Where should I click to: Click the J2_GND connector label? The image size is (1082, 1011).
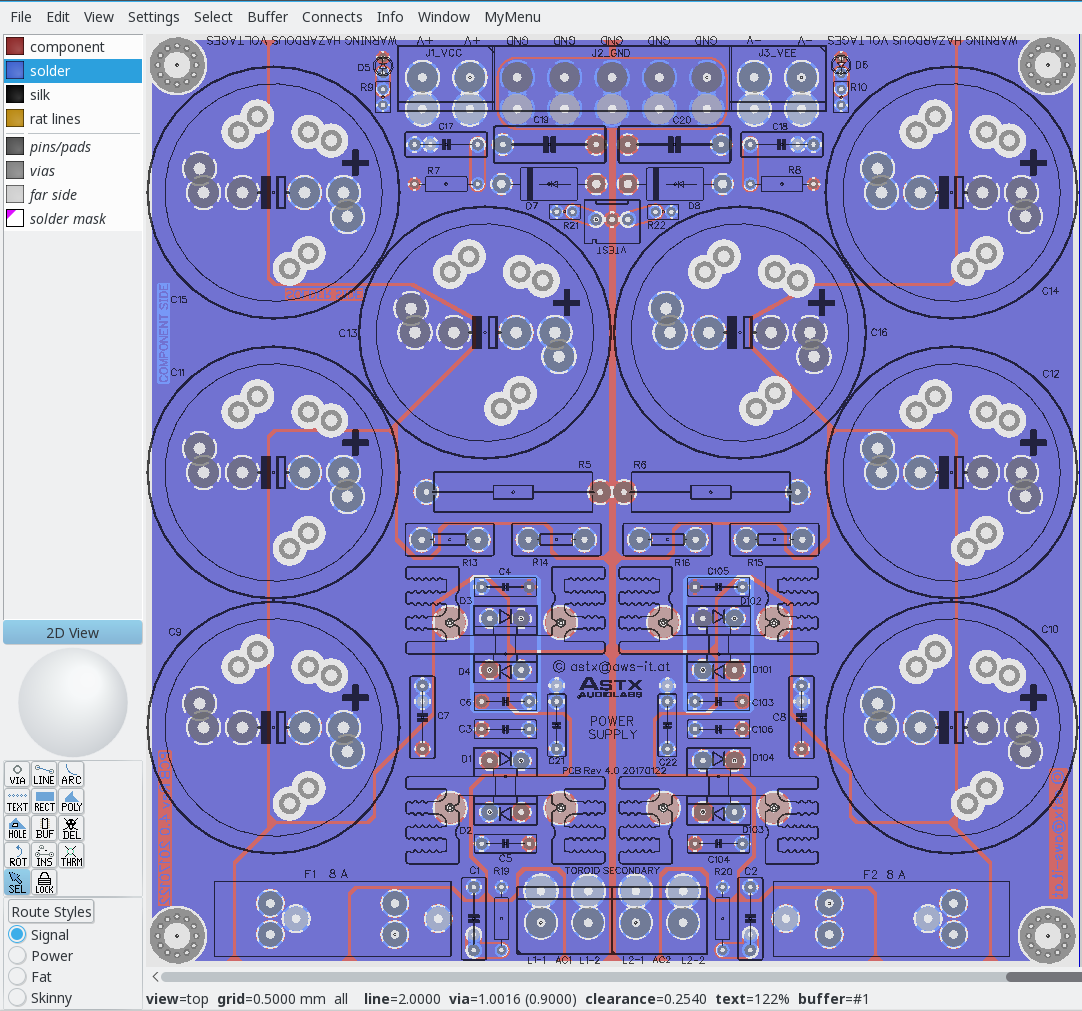611,52
